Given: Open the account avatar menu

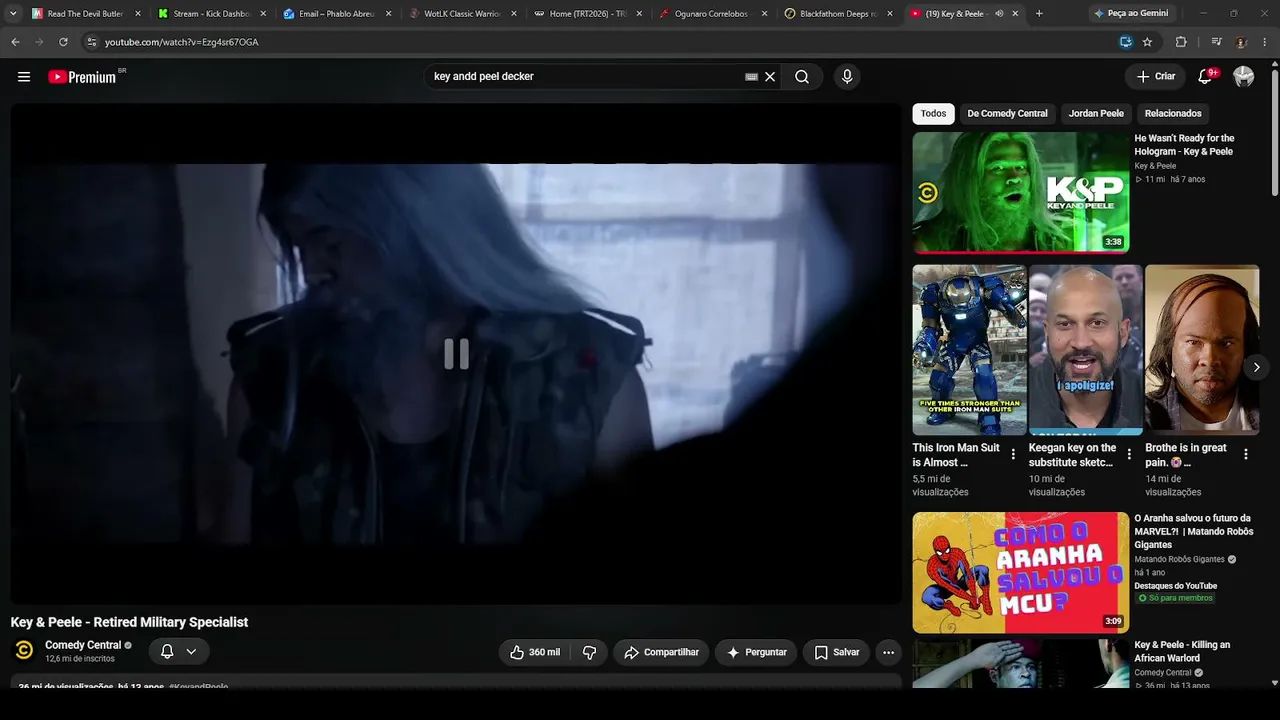Looking at the screenshot, I should 1244,76.
